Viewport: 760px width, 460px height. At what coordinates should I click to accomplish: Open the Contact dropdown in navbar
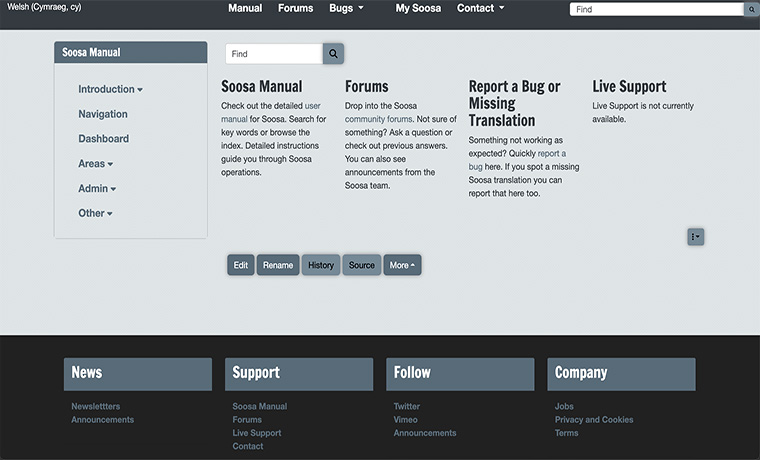click(480, 8)
